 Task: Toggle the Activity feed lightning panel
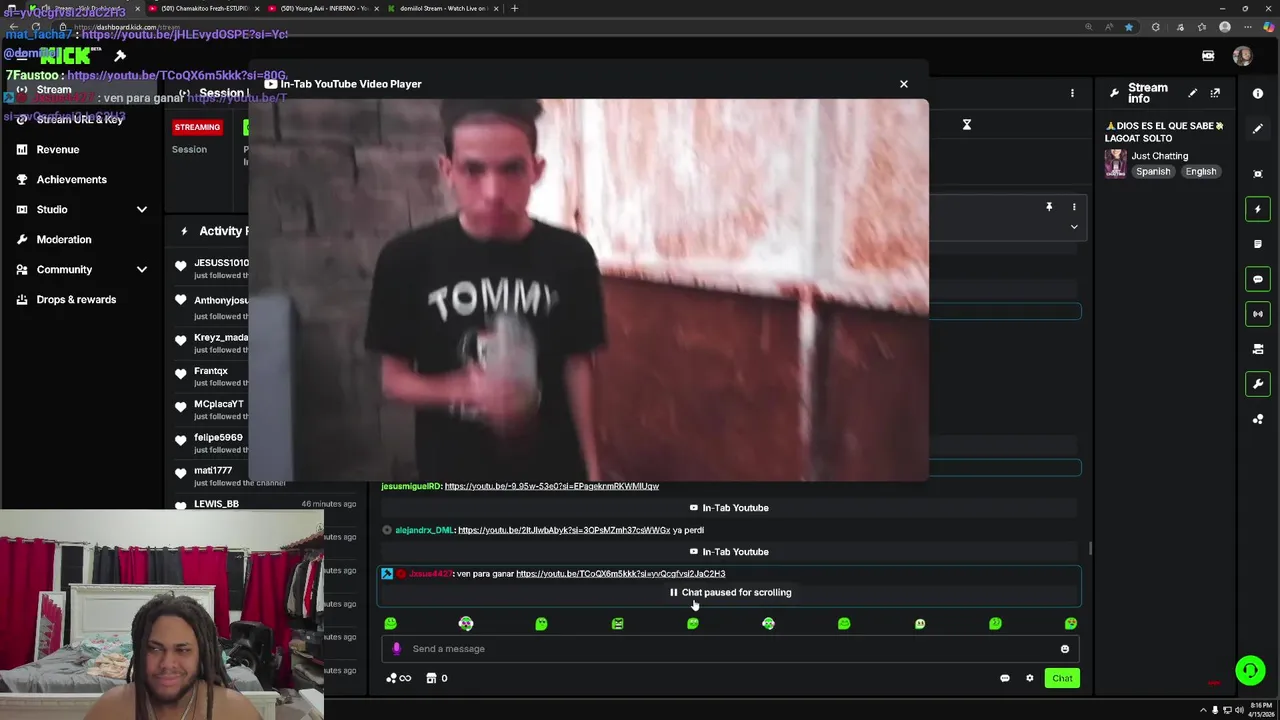click(x=1258, y=209)
